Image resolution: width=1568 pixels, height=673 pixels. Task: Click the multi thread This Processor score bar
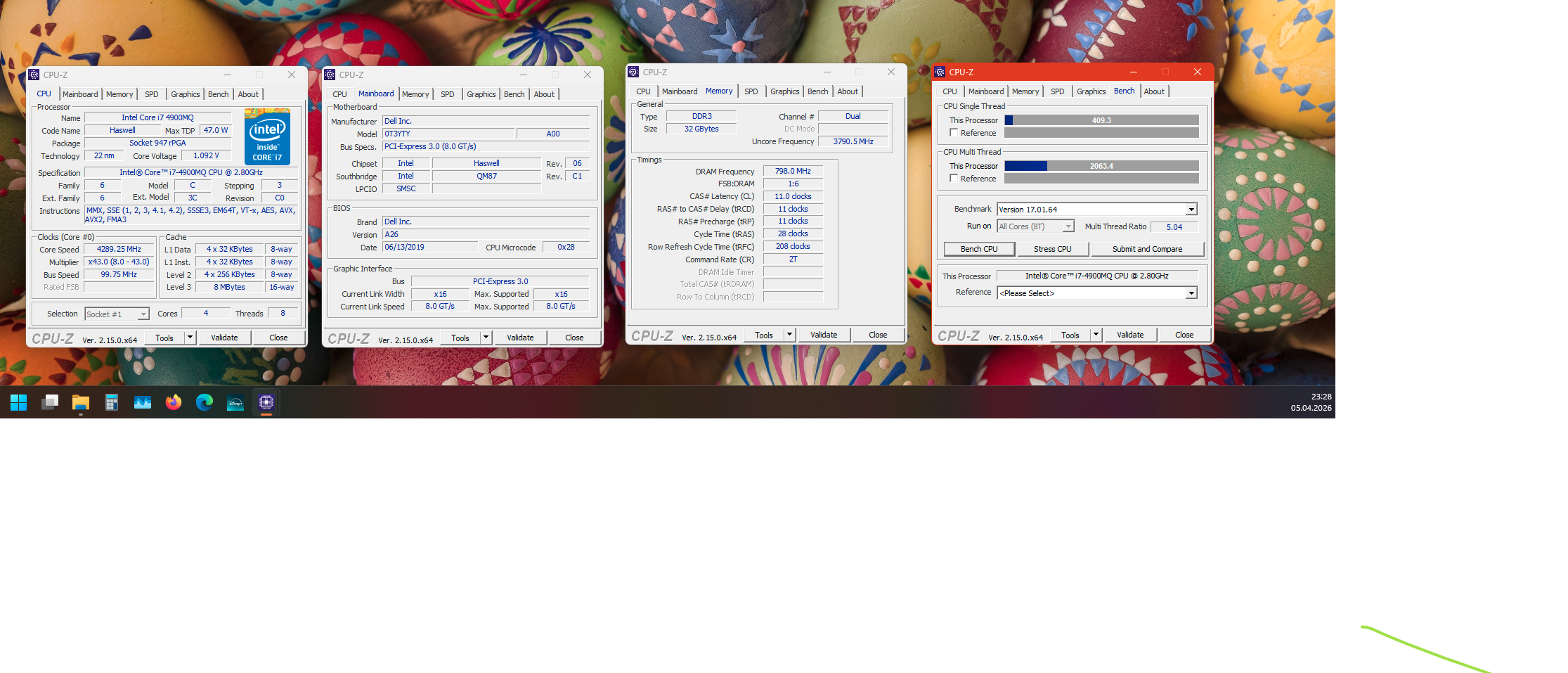[x=1101, y=166]
